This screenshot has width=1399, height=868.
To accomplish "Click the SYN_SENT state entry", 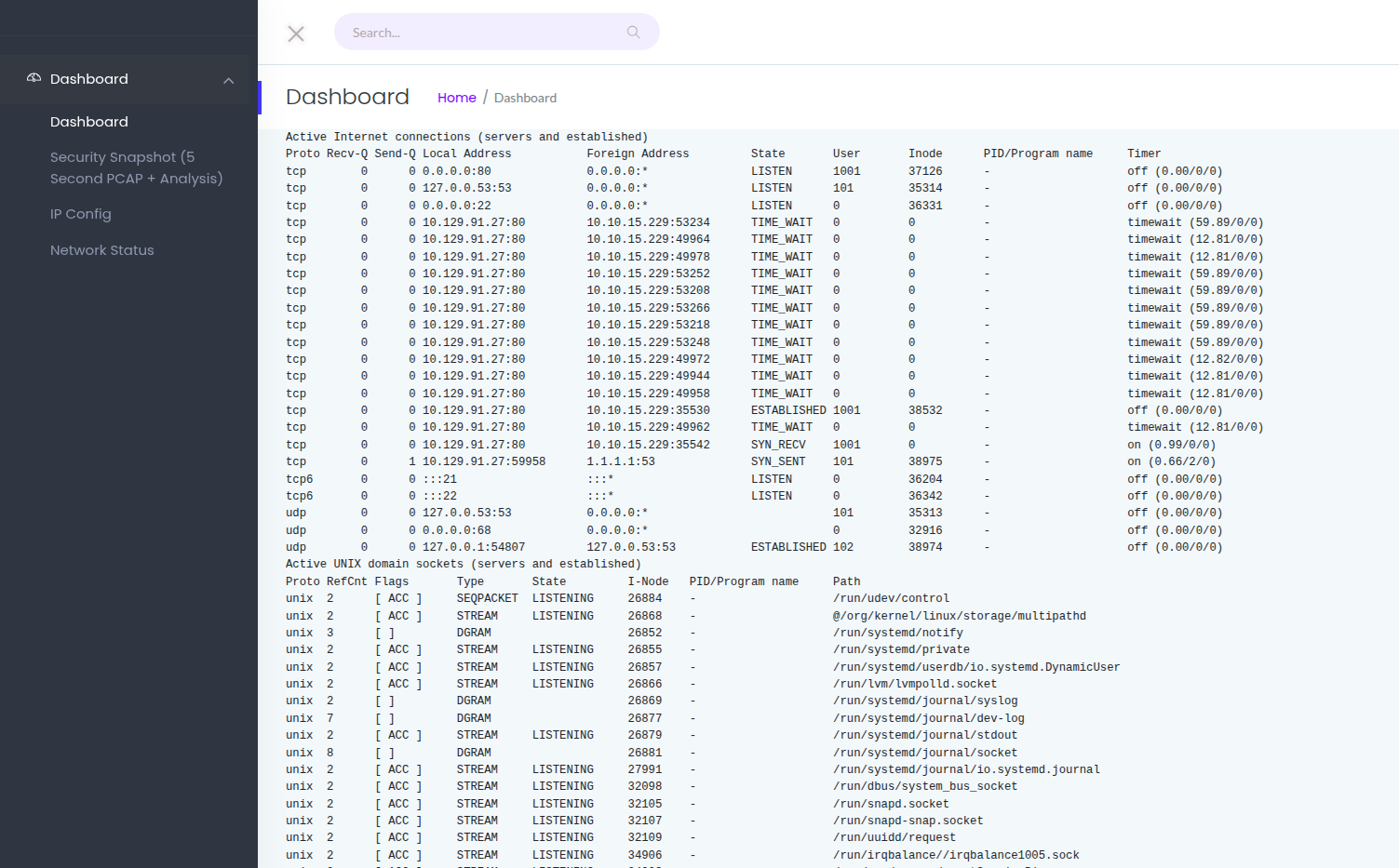I will click(778, 461).
